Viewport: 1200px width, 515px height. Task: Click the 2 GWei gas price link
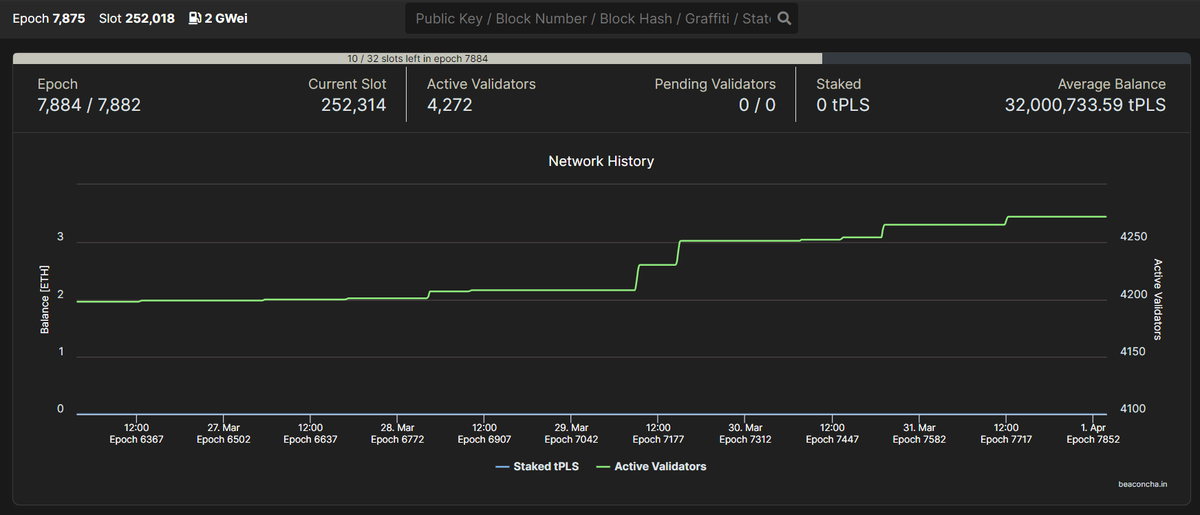tap(218, 18)
